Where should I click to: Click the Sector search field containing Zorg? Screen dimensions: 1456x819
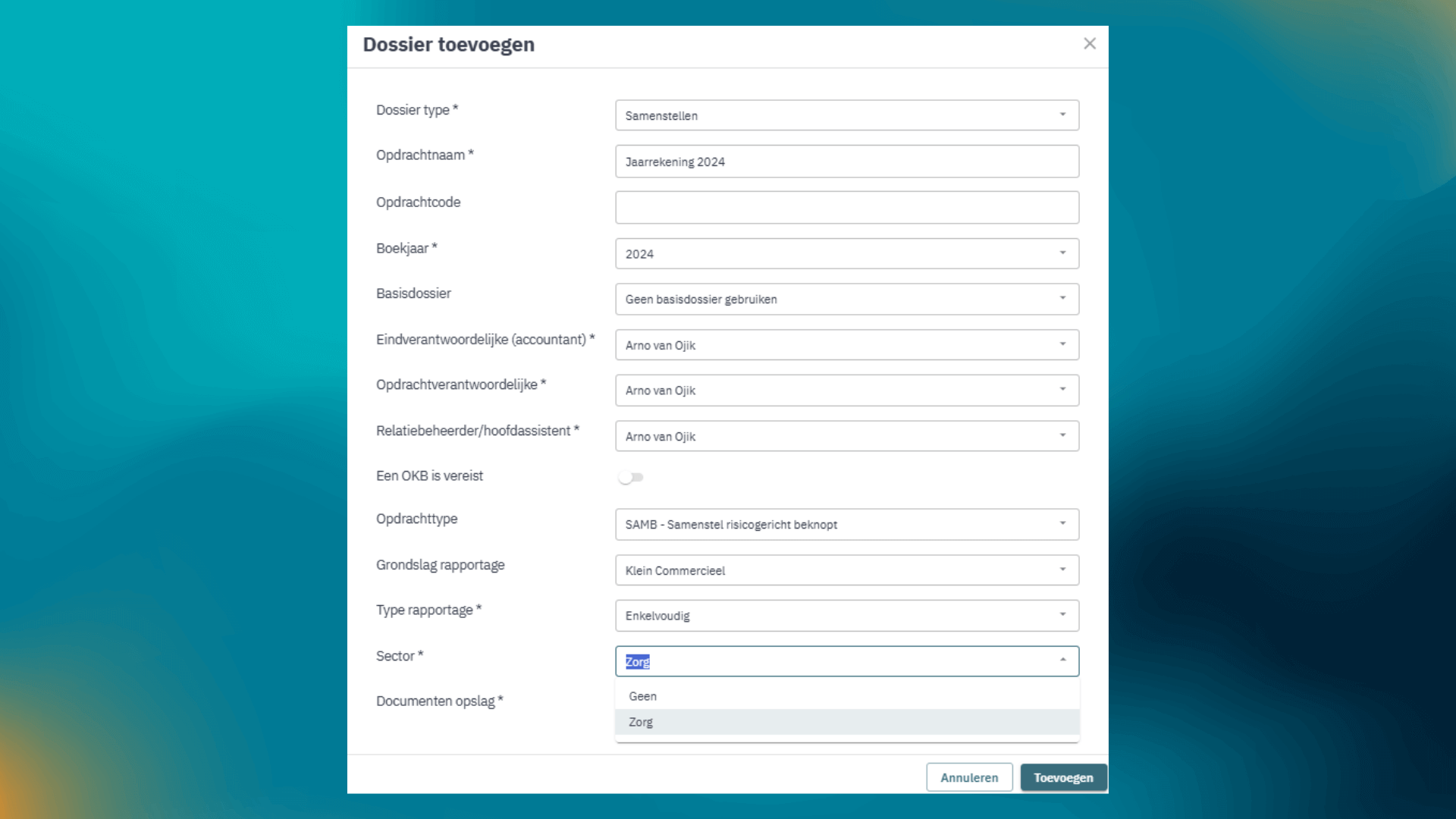(834, 661)
